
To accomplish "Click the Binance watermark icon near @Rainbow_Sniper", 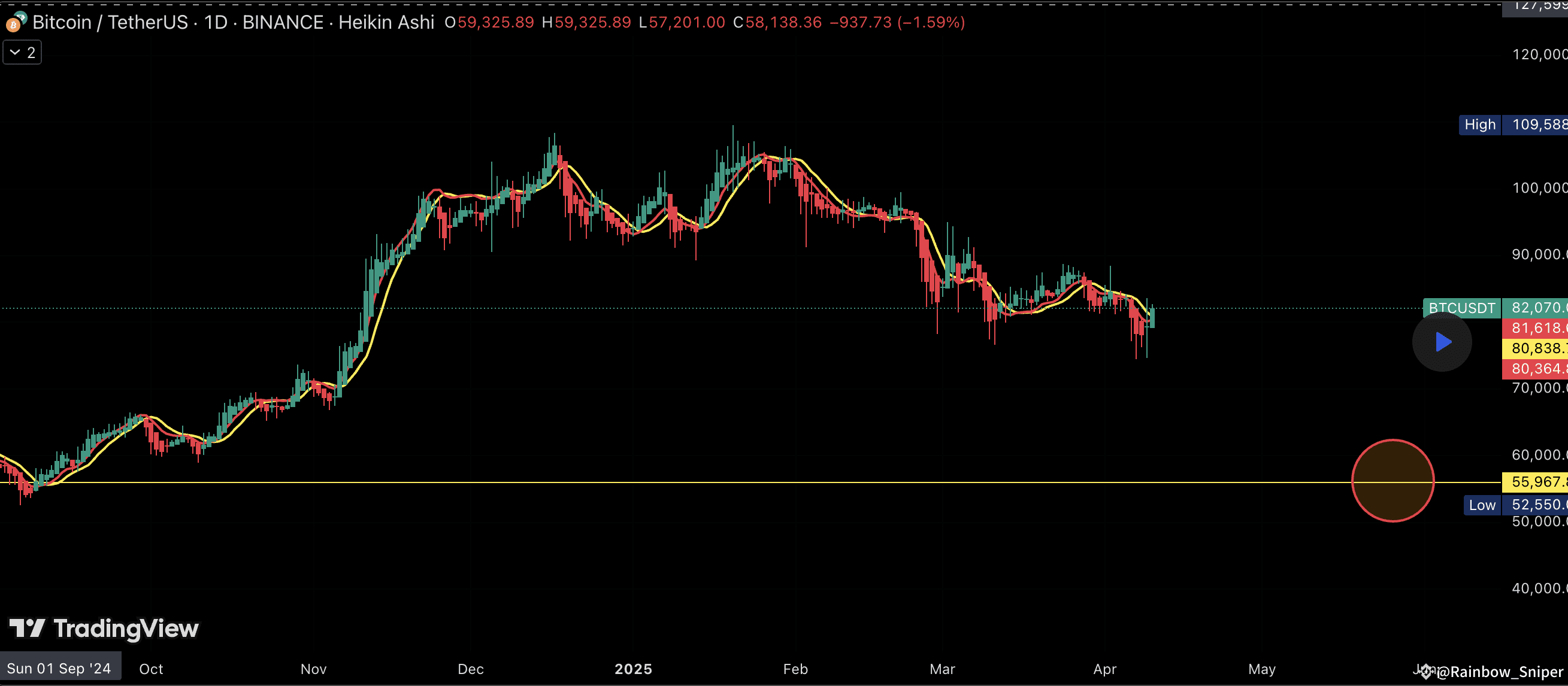I will [1425, 671].
